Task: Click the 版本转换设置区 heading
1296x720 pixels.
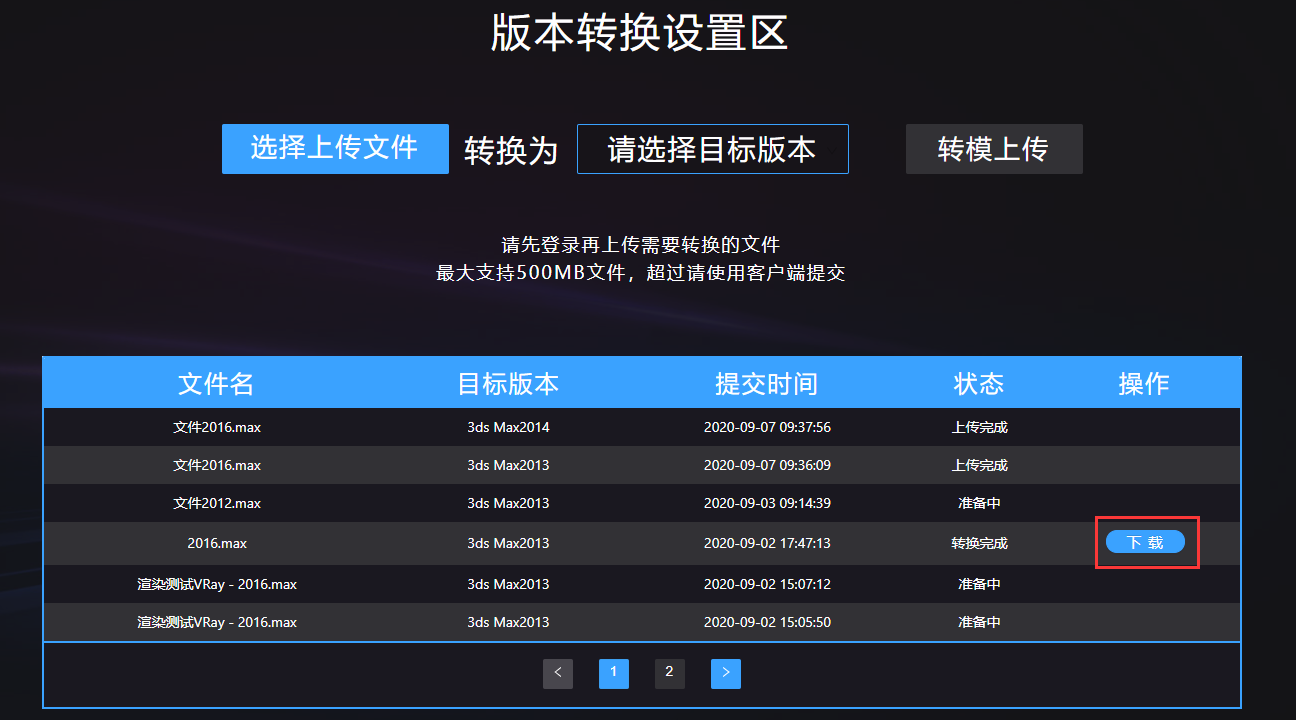Action: 640,32
